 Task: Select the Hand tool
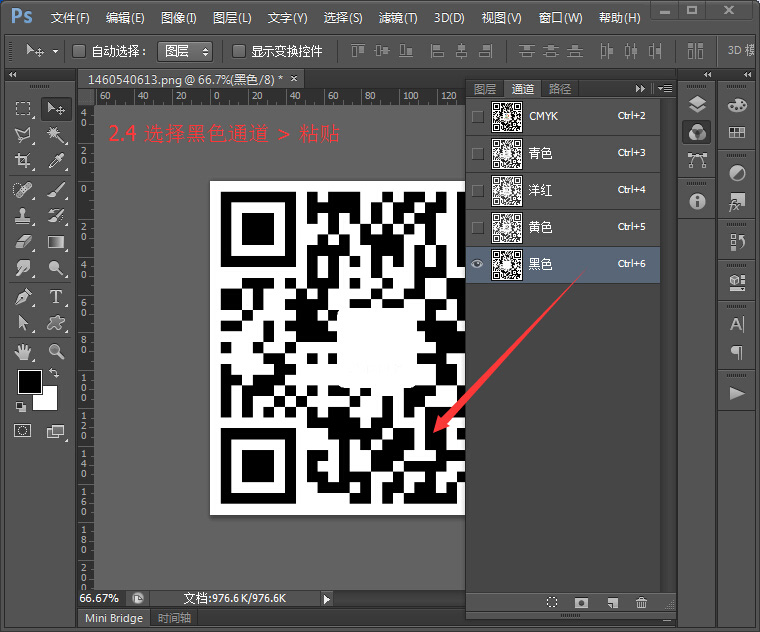coord(24,351)
